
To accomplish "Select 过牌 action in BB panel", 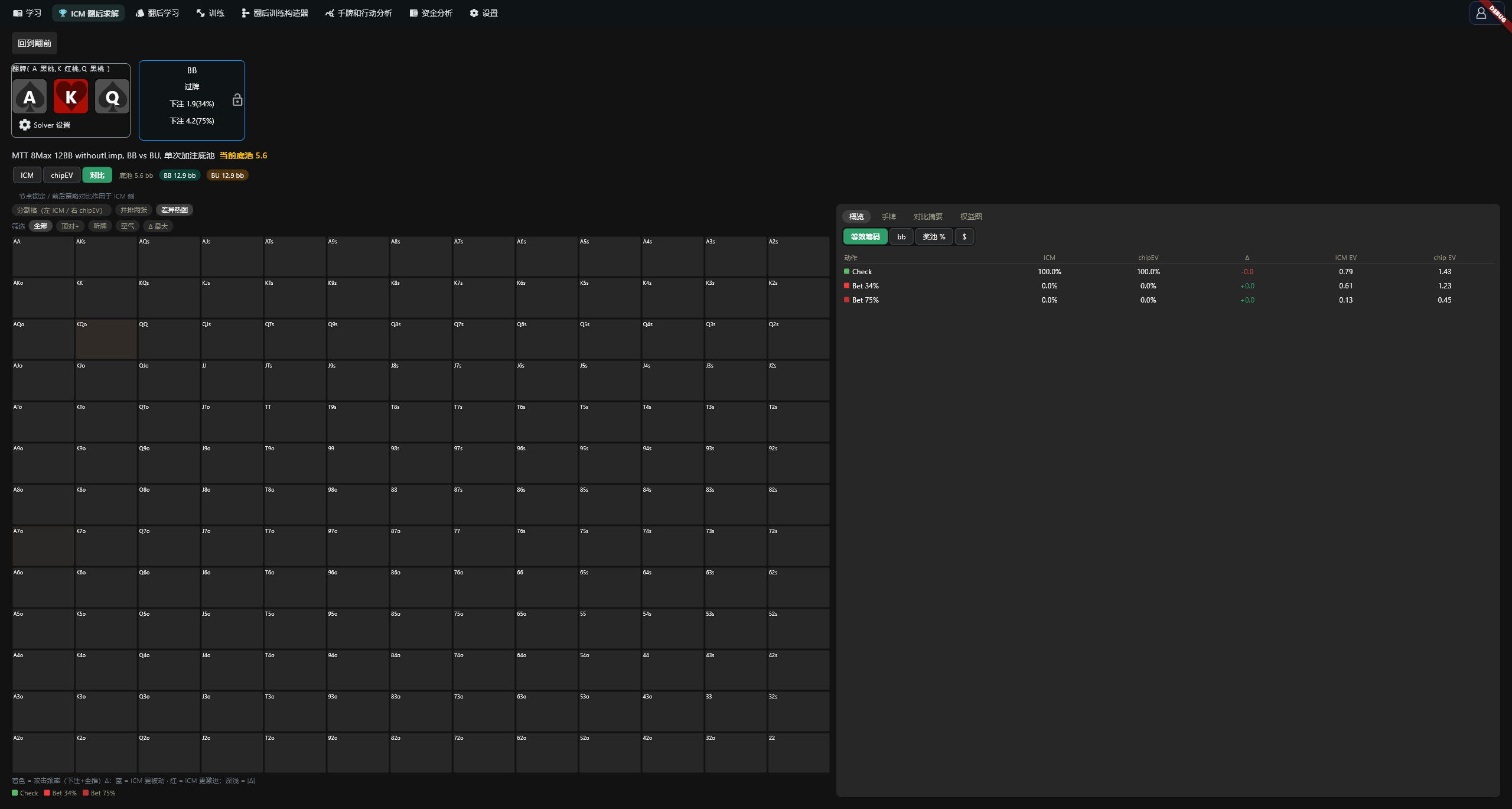I will [192, 87].
